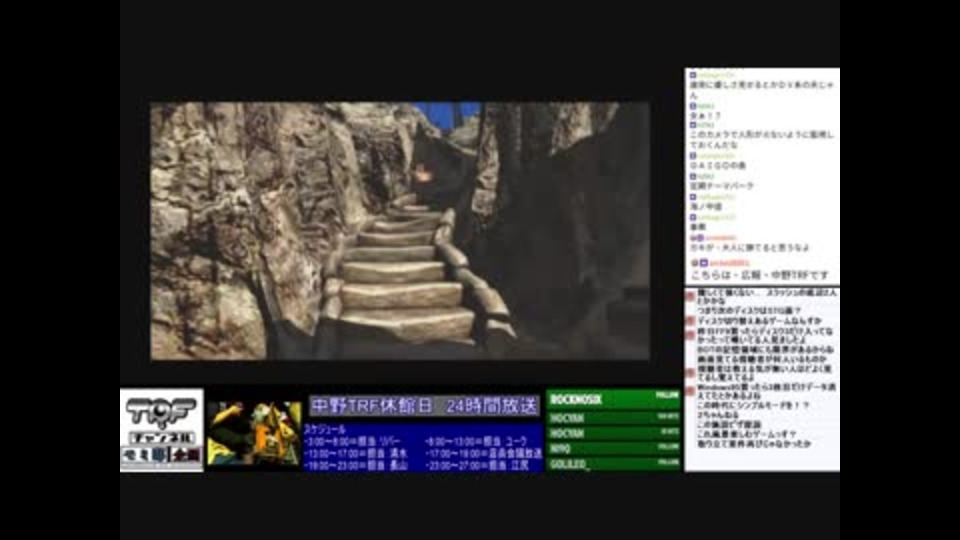
Task: Click user badge above 'こちらは・広報・中野TRFです' message
Action: tap(703, 263)
